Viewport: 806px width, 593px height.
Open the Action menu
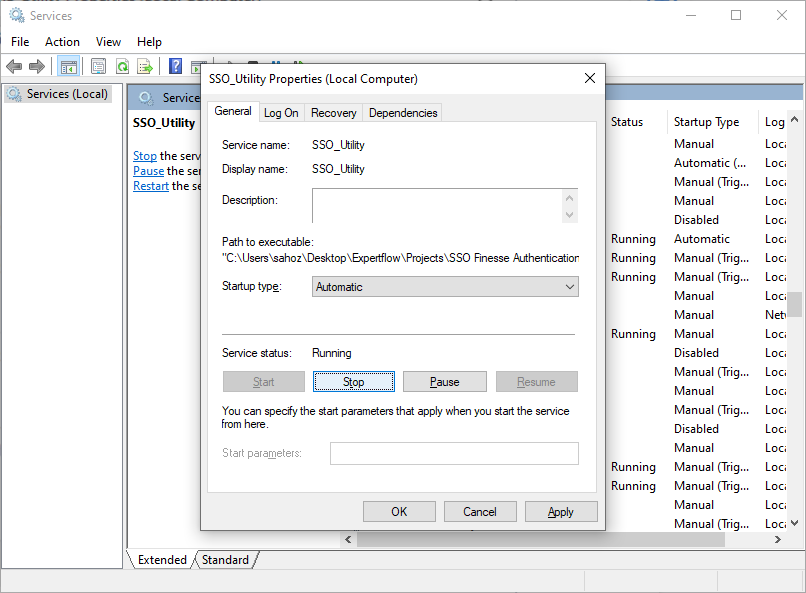pyautogui.click(x=62, y=42)
